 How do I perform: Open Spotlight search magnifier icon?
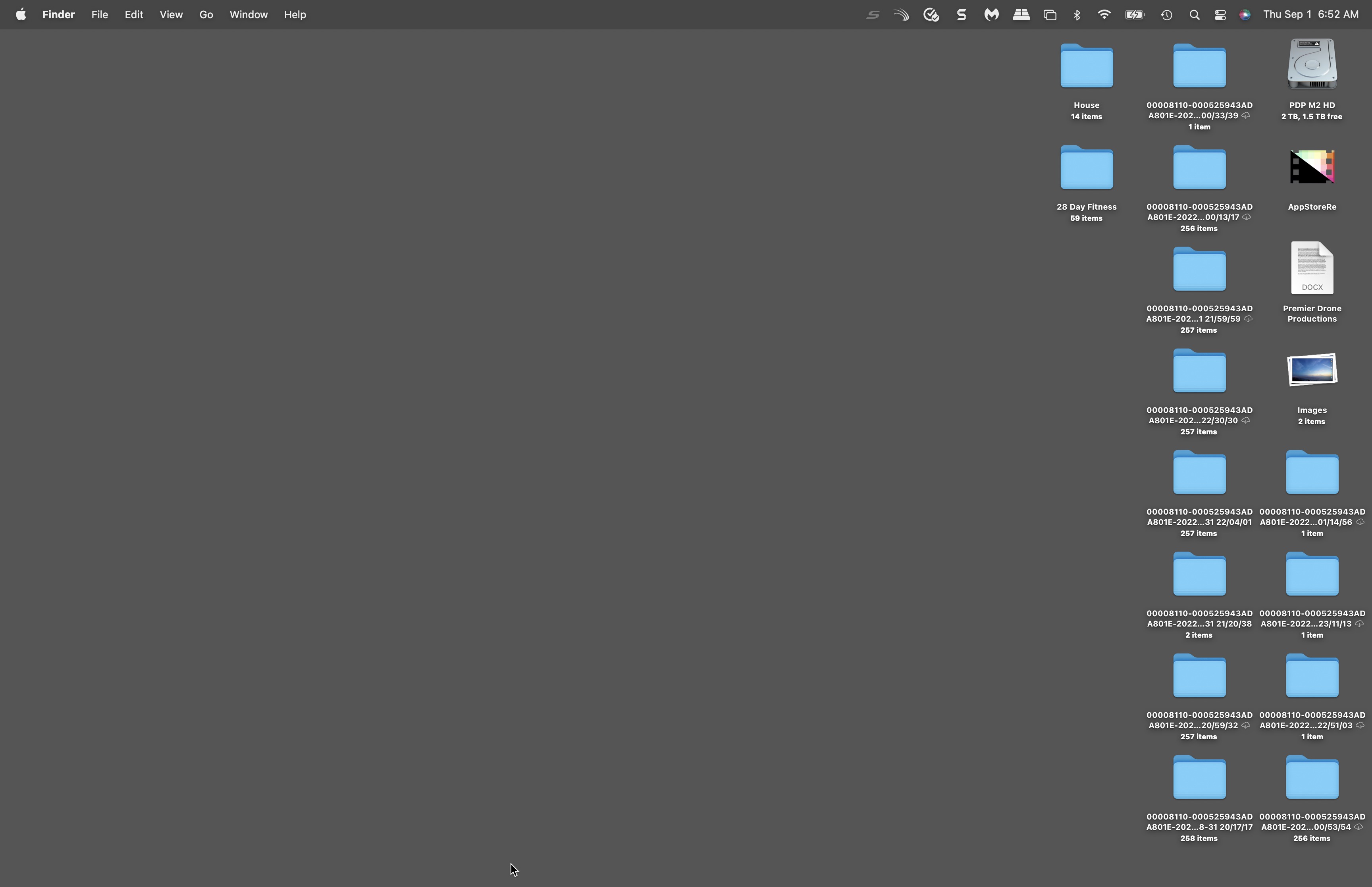coord(1194,15)
